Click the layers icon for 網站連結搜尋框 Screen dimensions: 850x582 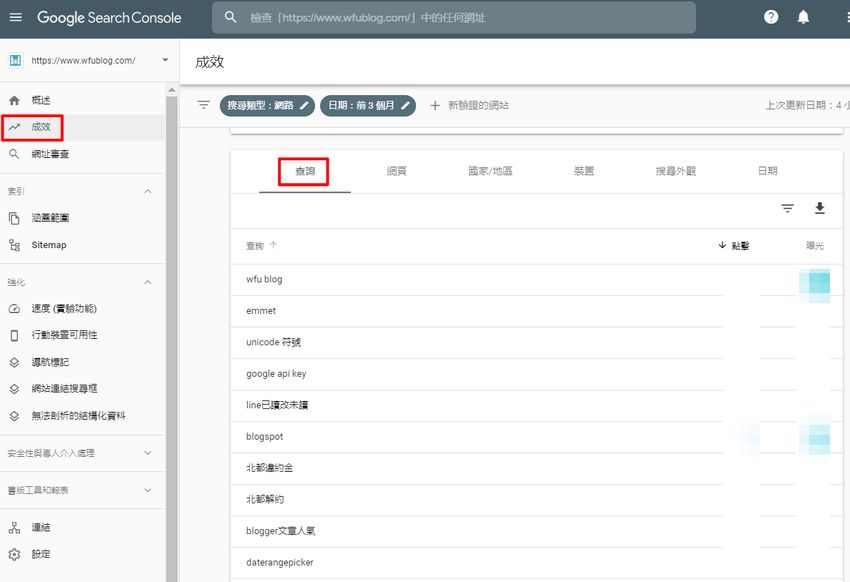[x=15, y=389]
